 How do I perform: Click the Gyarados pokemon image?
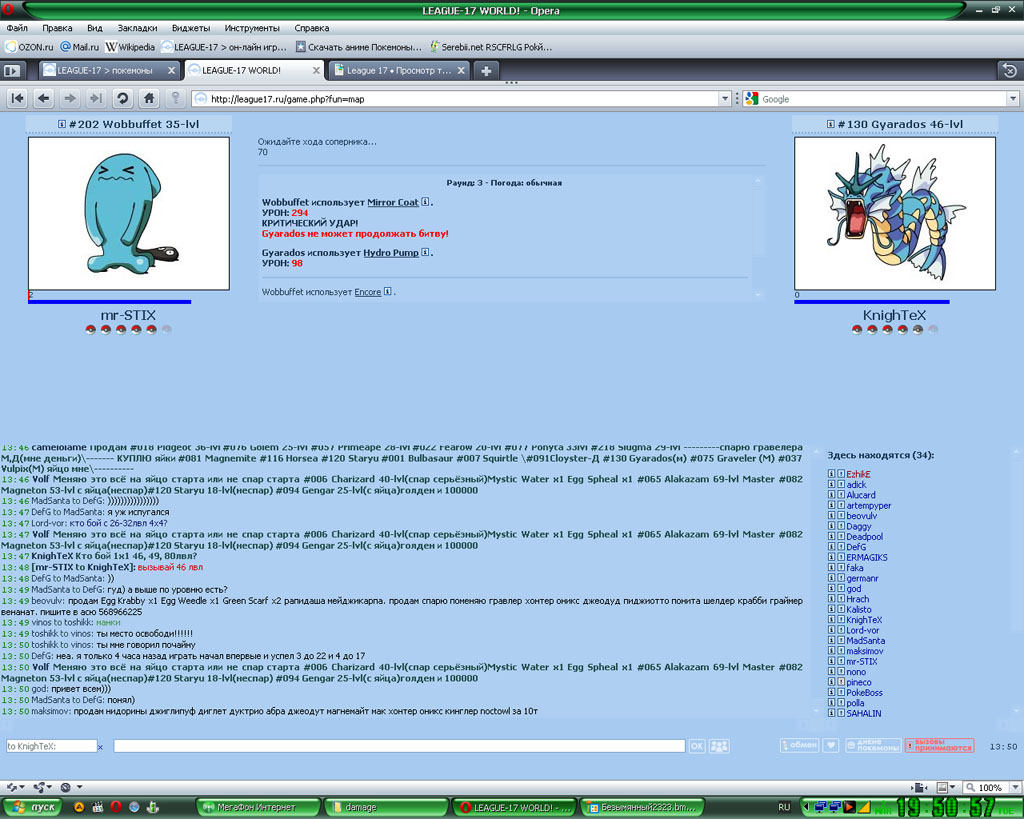pos(895,214)
